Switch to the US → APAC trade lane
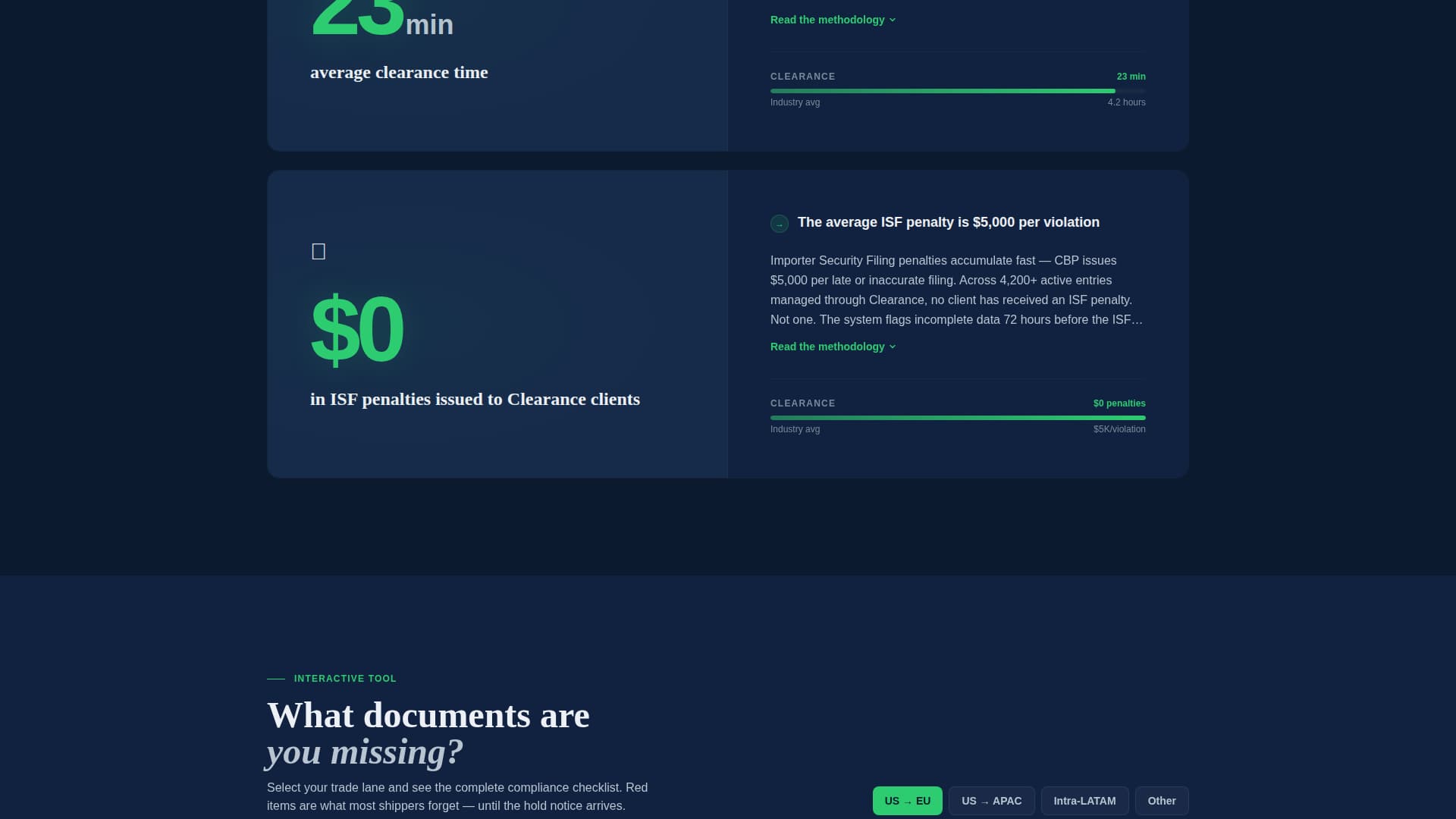Screen dimensions: 1456x819 (991, 801)
